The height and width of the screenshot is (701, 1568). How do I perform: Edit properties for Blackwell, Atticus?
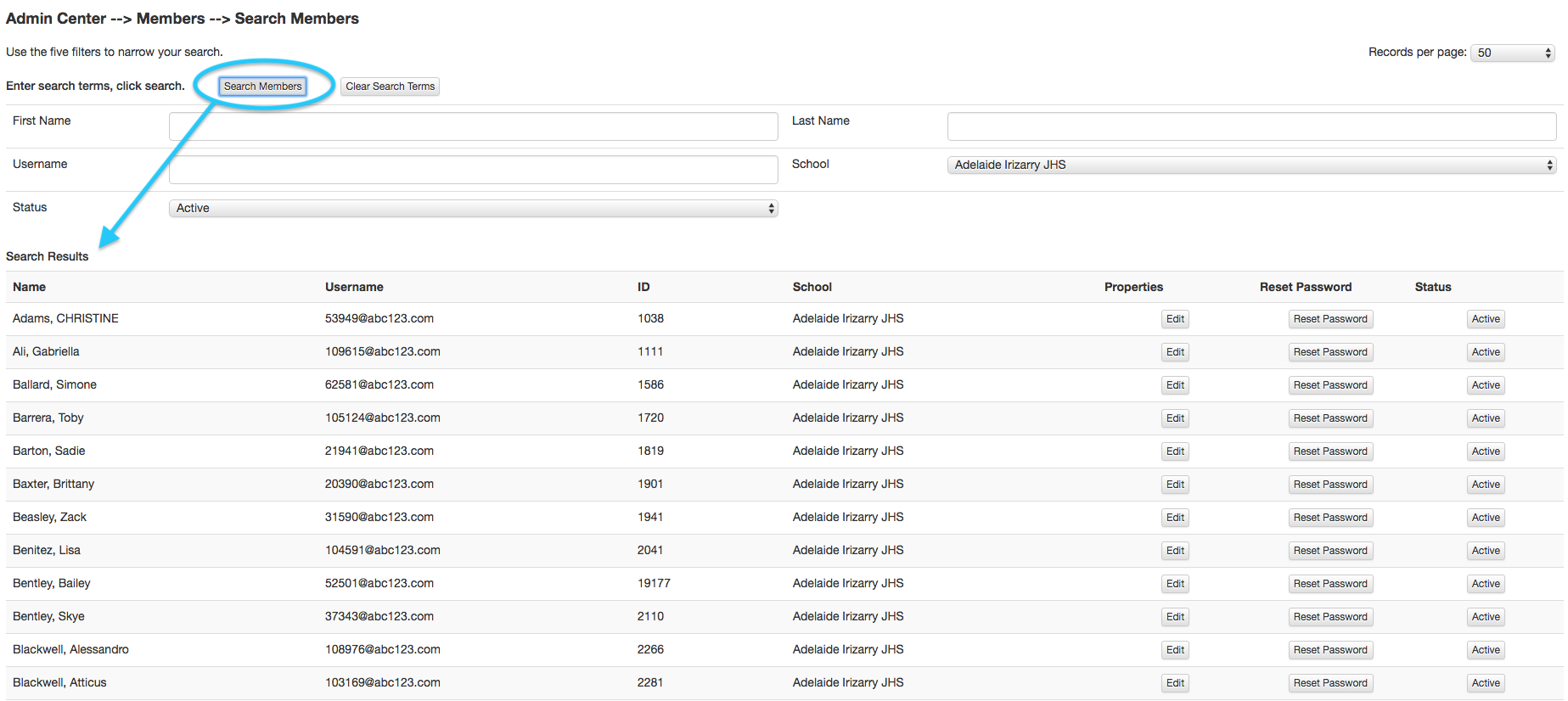pos(1175,683)
